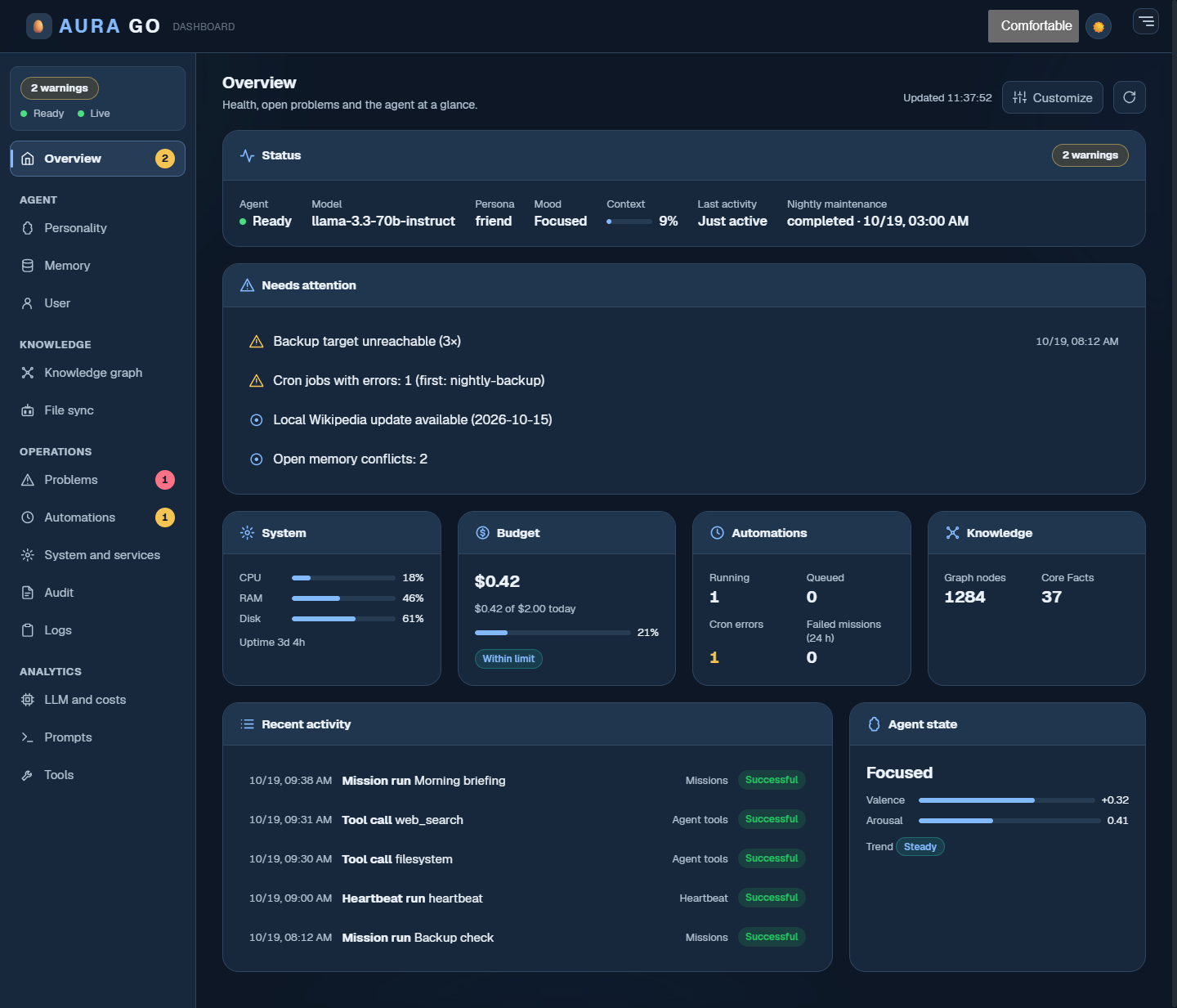Click the '2 warnings' badge in sidebar status card
This screenshot has width=1177, height=1008.
[x=60, y=88]
